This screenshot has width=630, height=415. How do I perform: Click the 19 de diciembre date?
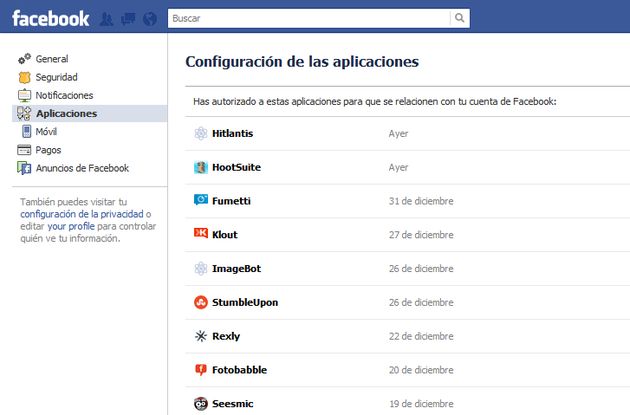[421, 403]
